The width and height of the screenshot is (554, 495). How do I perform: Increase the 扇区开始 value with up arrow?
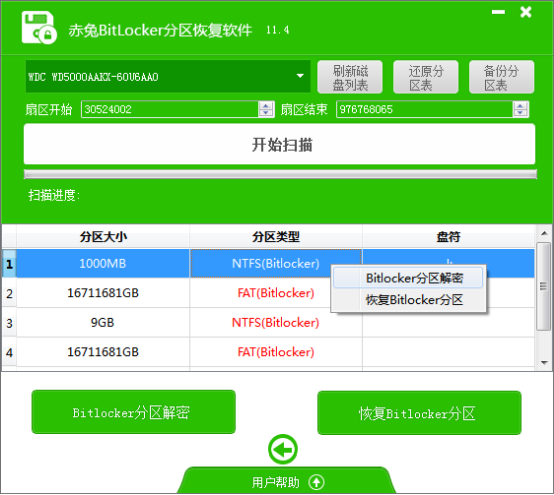pyautogui.click(x=266, y=105)
